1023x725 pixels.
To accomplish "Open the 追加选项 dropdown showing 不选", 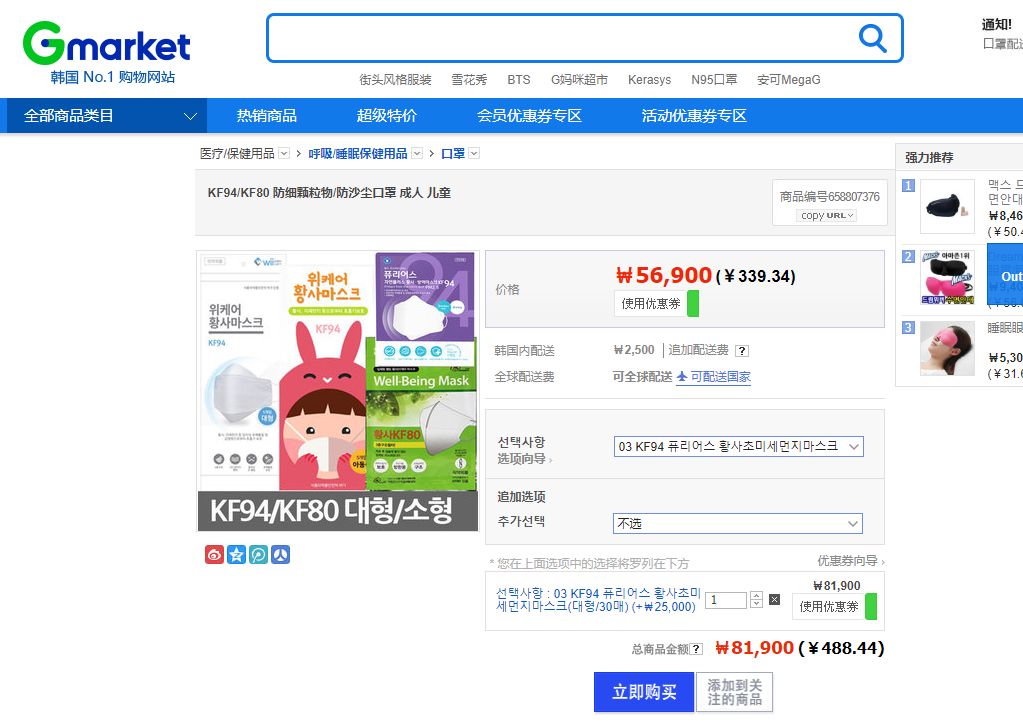I will (738, 523).
